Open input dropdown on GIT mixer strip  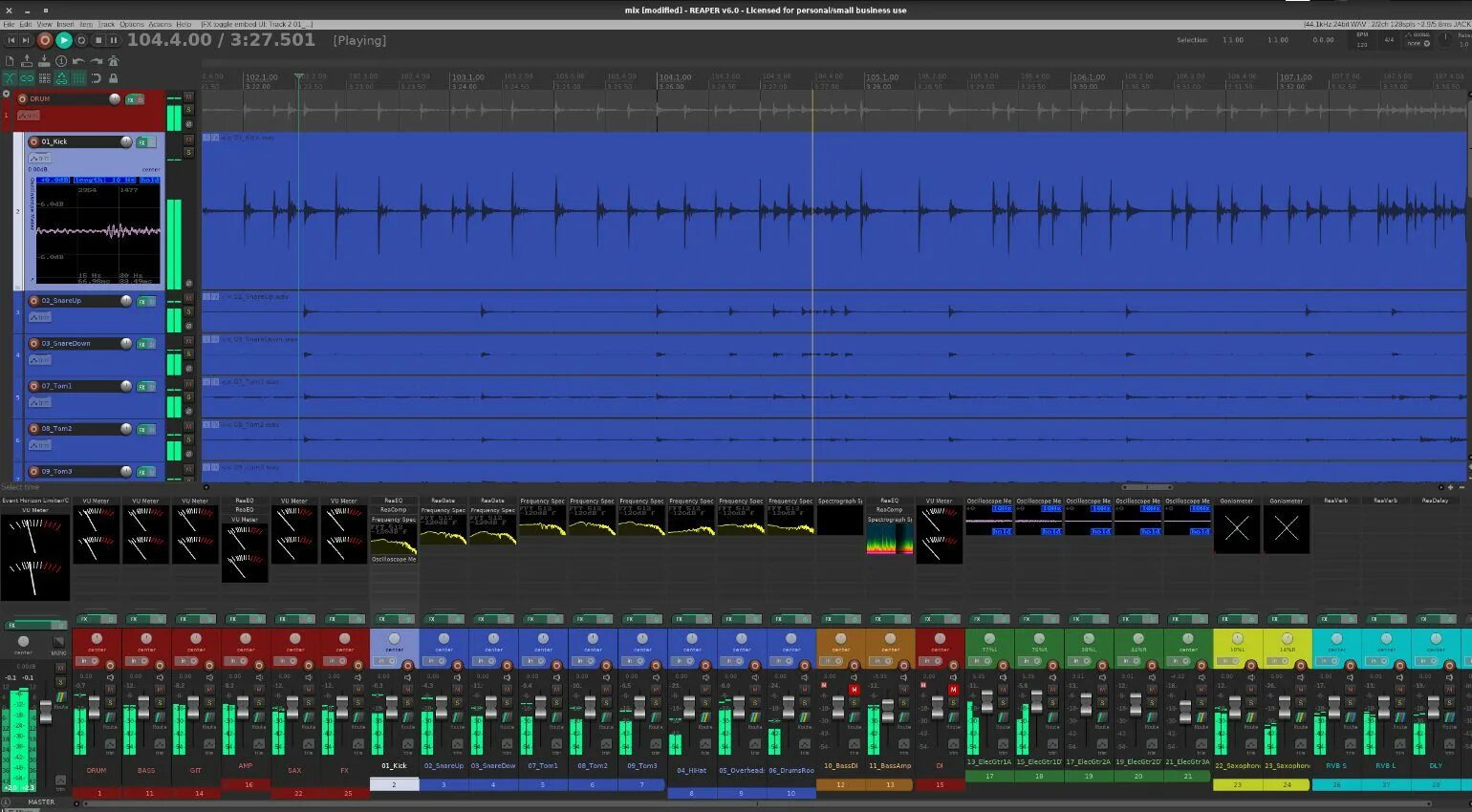(x=186, y=661)
